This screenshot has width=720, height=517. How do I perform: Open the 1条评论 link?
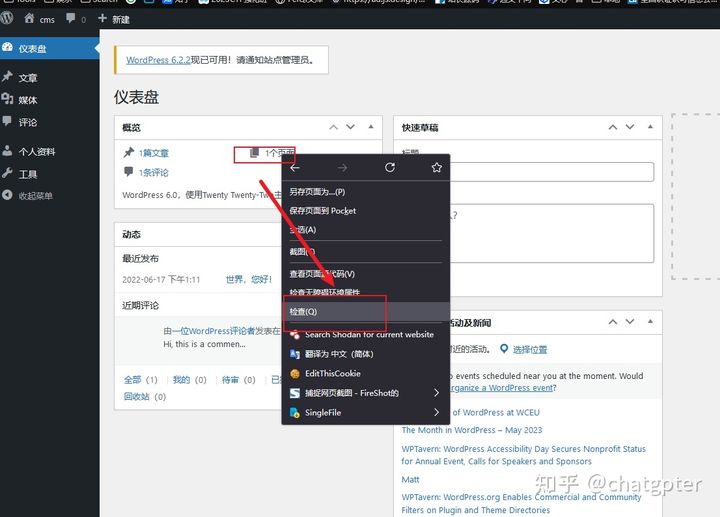[154, 173]
